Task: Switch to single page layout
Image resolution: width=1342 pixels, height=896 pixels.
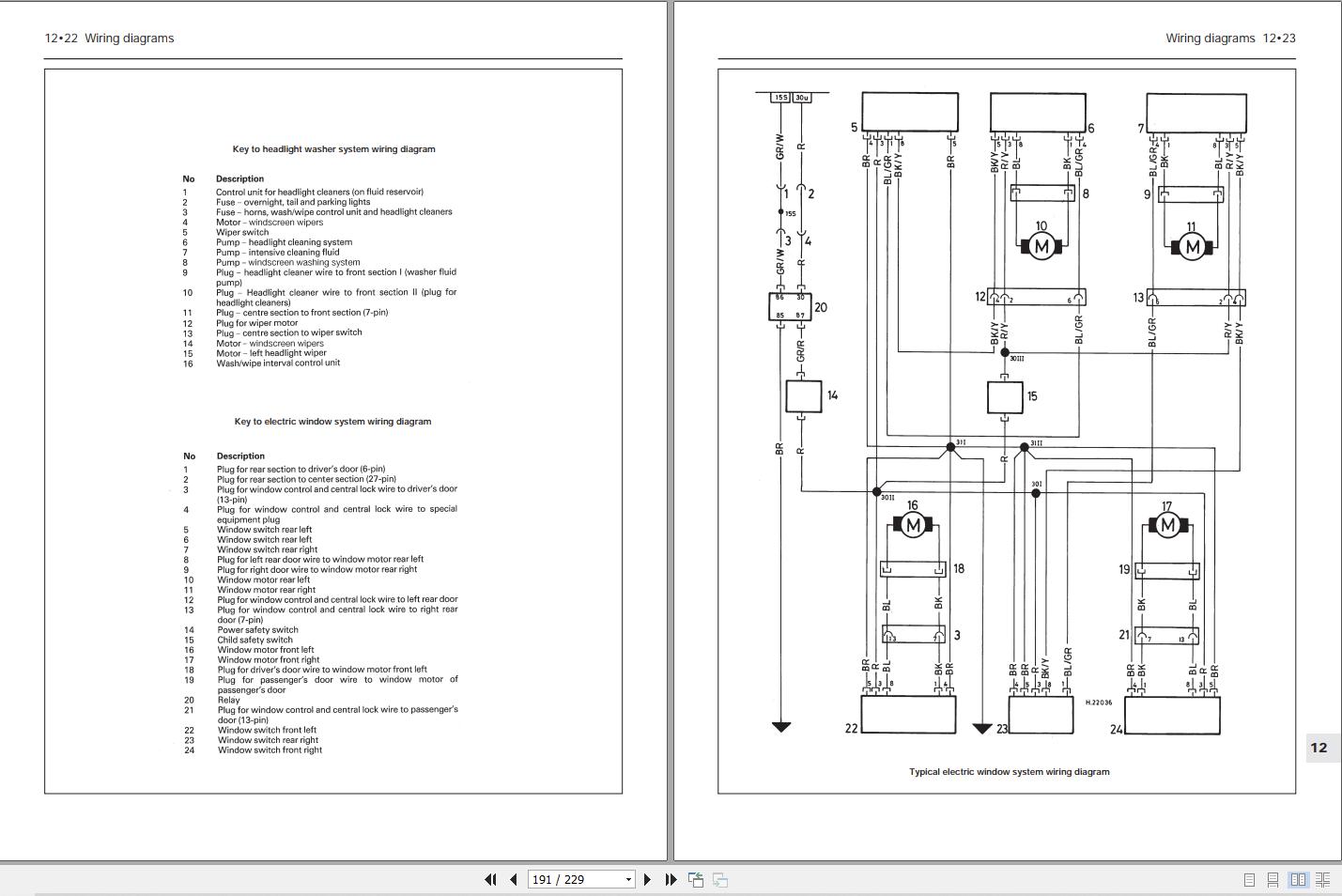Action: [1249, 880]
